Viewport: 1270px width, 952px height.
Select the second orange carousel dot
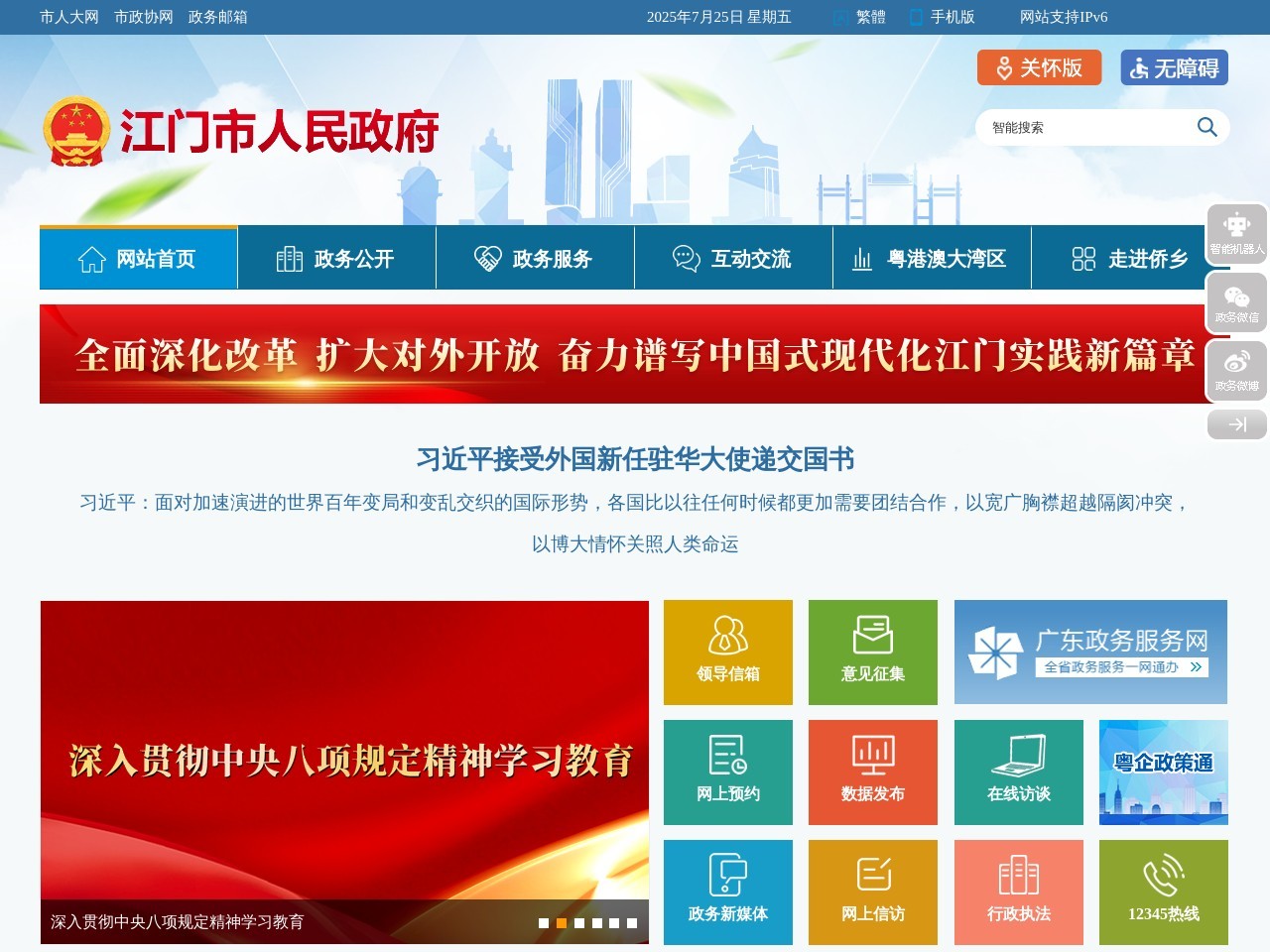point(560,921)
